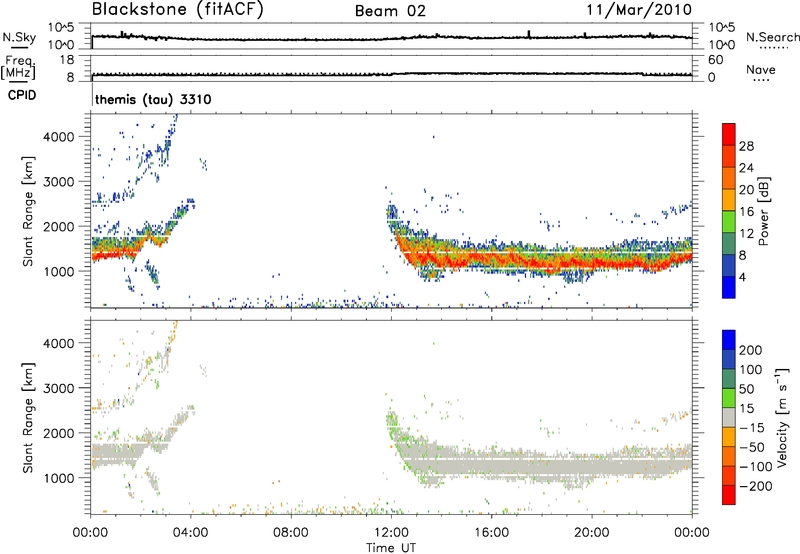
Task: Click the 'Beam 02' label
Action: pos(390,11)
